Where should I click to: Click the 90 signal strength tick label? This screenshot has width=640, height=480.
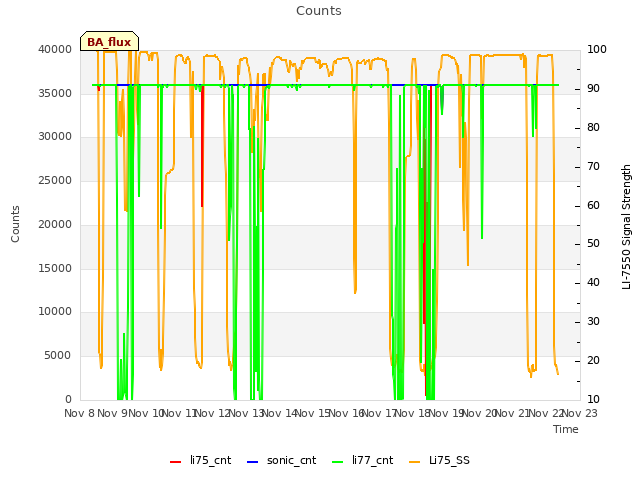coord(593,89)
